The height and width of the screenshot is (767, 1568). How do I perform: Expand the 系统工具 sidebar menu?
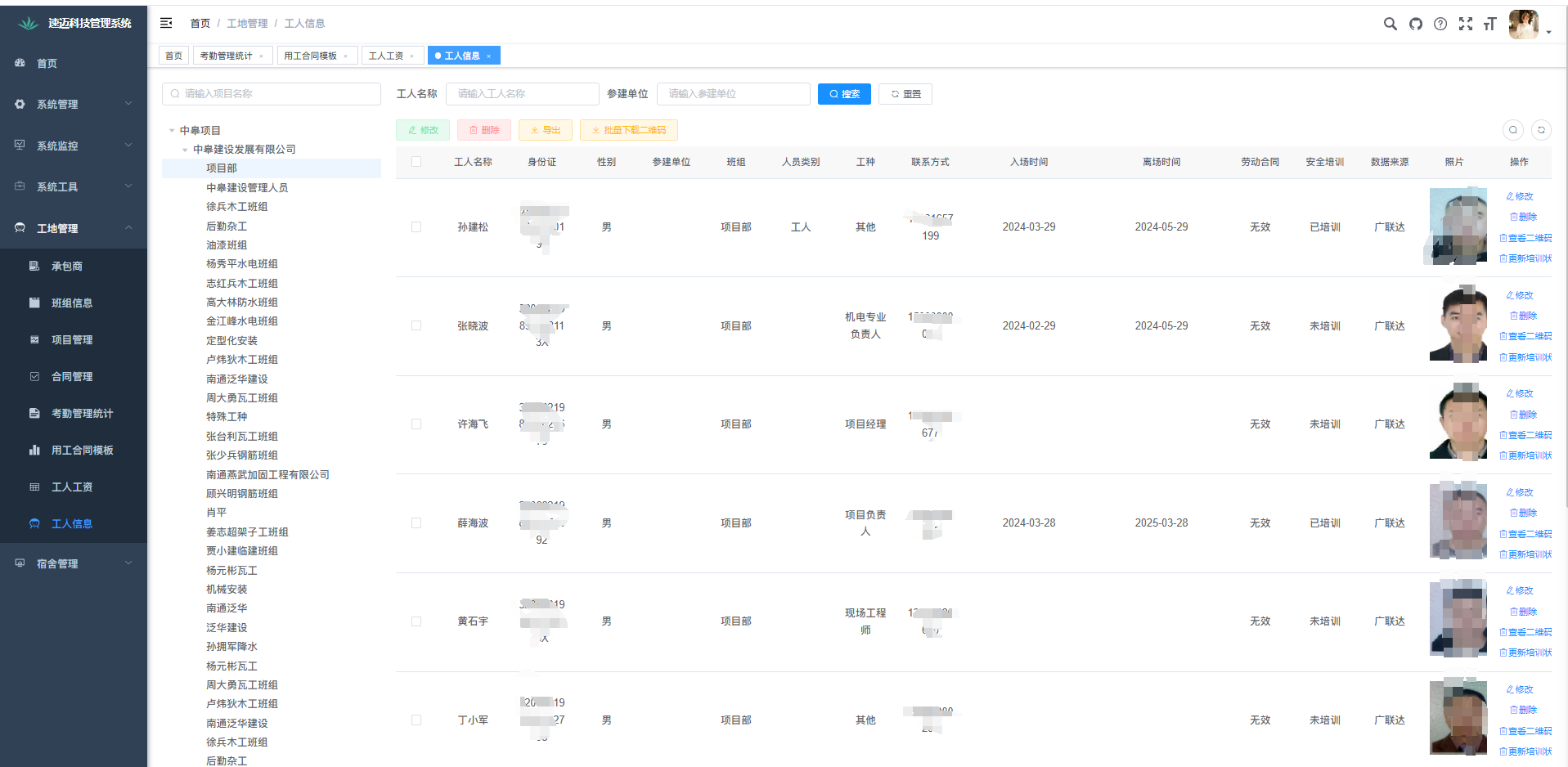point(74,186)
